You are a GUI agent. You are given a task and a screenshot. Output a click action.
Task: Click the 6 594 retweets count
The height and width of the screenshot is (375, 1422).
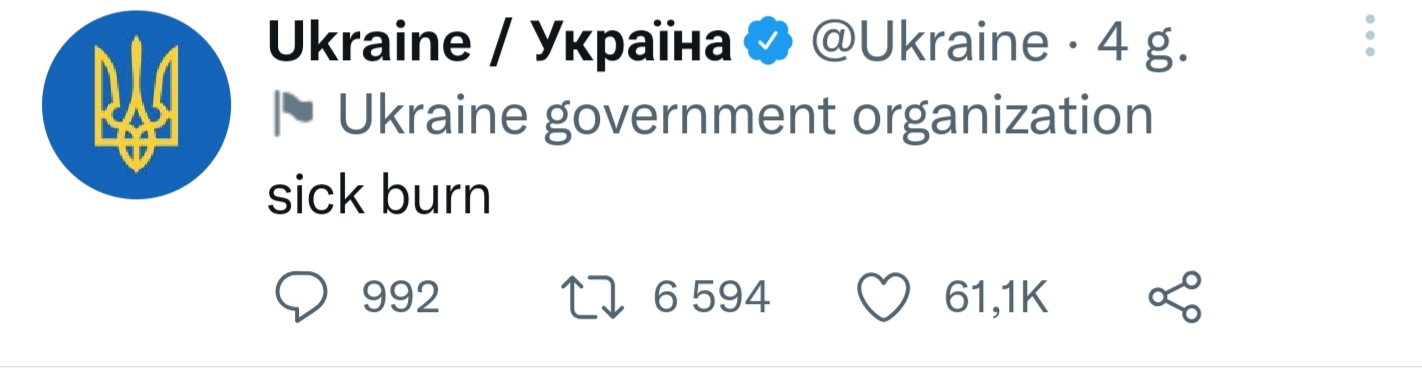(x=711, y=298)
